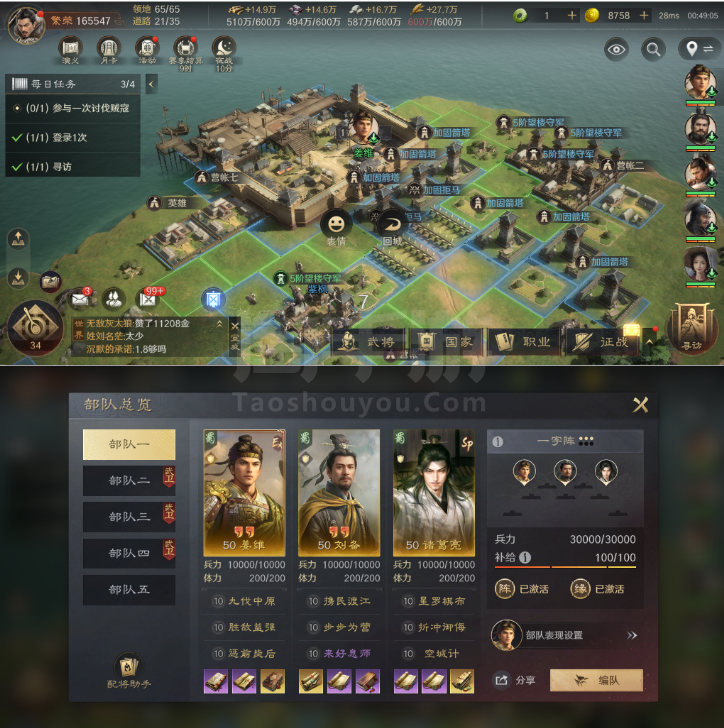Open the 配将助手 card helper icon
Viewport: 724px width, 728px height.
point(129,671)
